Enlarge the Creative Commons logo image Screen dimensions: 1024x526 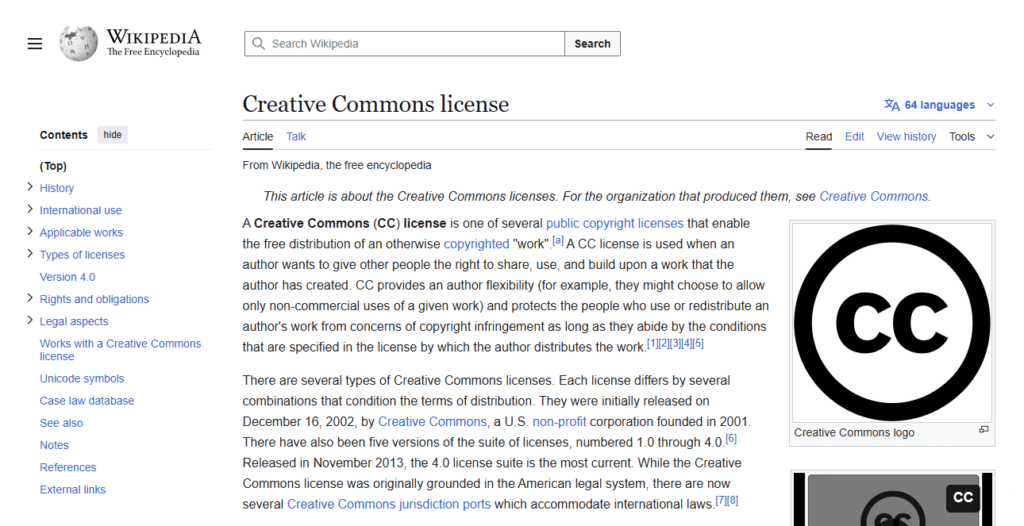point(984,429)
